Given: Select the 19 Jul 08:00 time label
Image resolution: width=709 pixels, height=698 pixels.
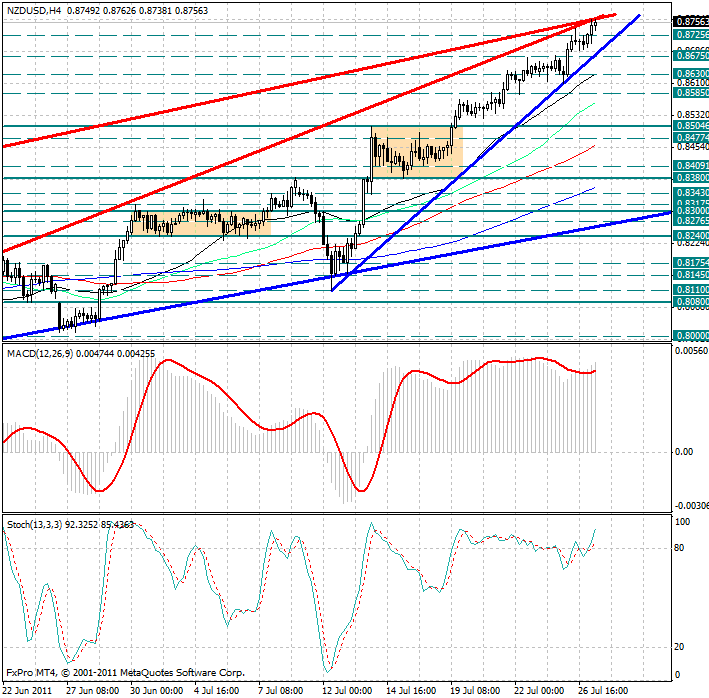Looking at the screenshot, I should (475, 691).
